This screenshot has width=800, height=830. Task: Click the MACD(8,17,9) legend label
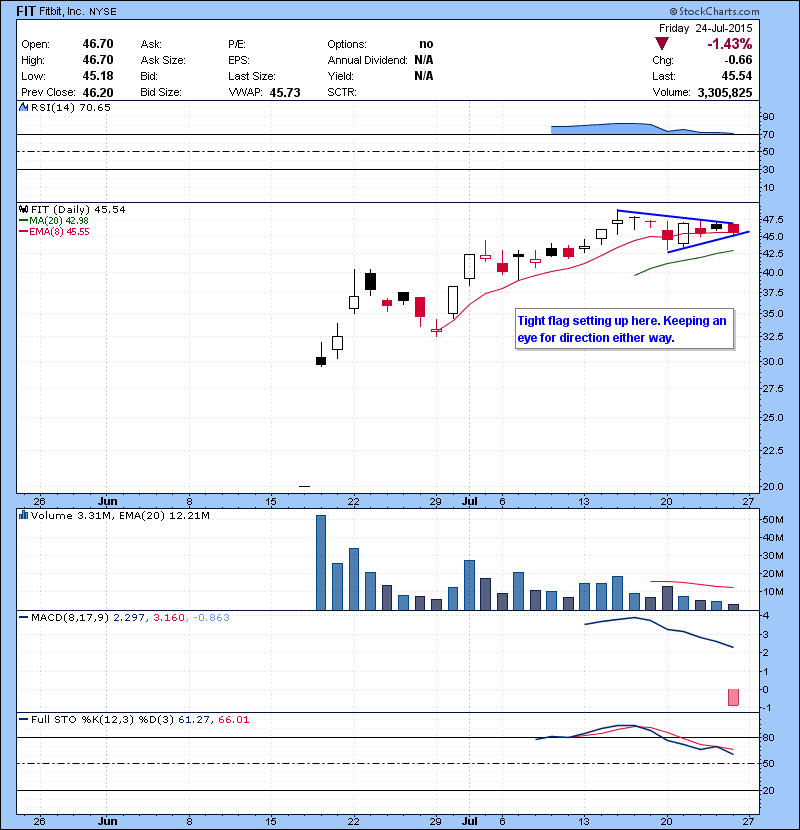70,617
